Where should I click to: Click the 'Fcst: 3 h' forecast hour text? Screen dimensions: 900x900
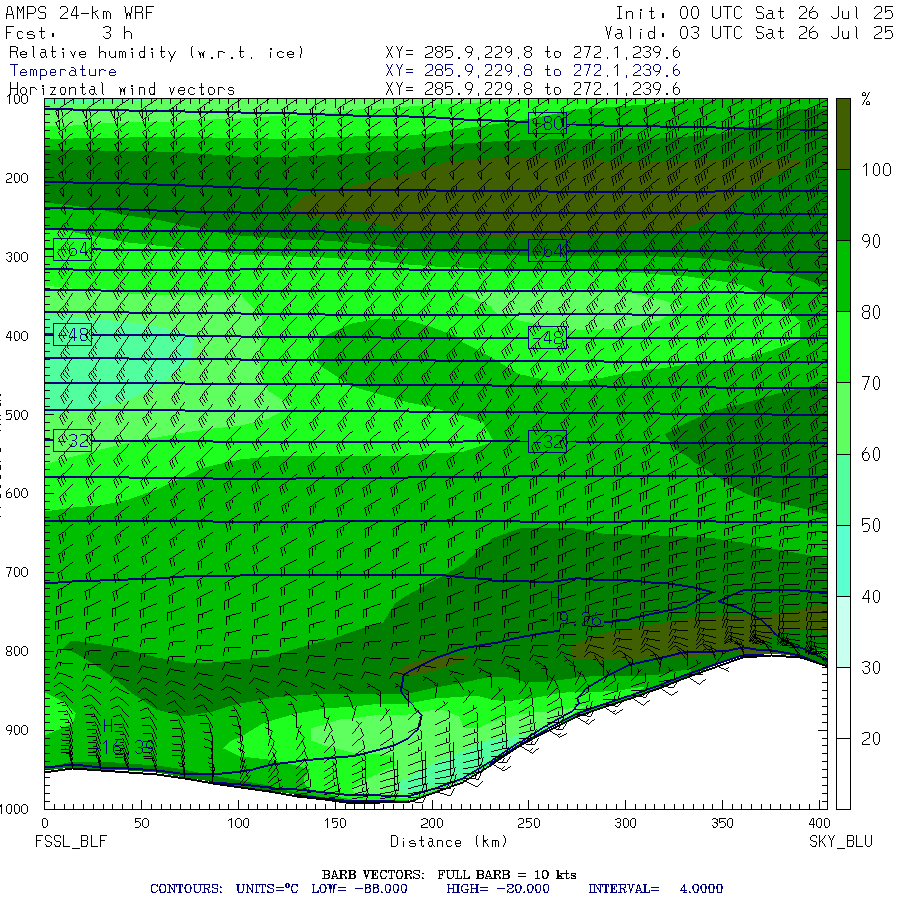click(x=69, y=33)
